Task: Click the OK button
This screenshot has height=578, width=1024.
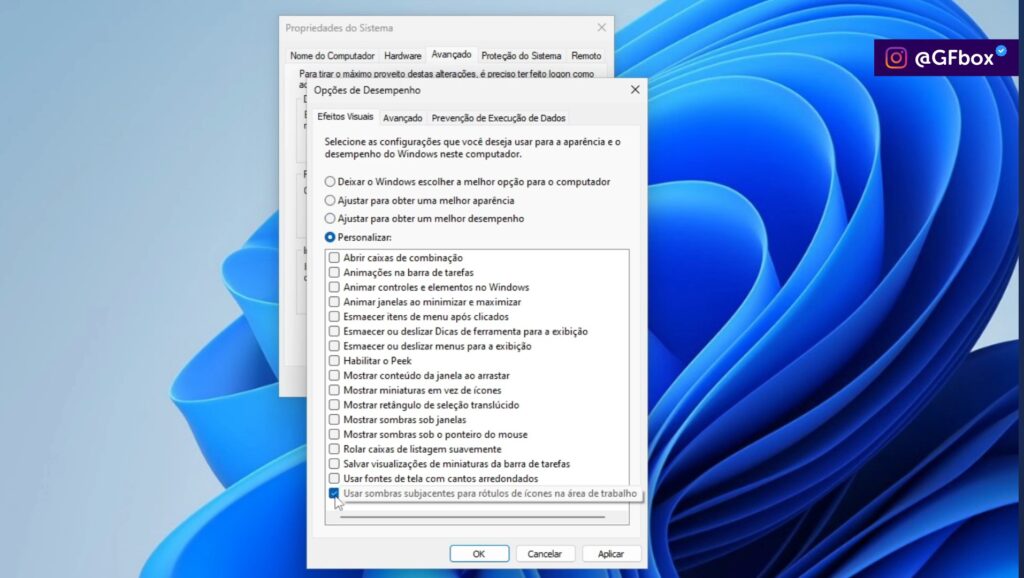Action: 479,553
